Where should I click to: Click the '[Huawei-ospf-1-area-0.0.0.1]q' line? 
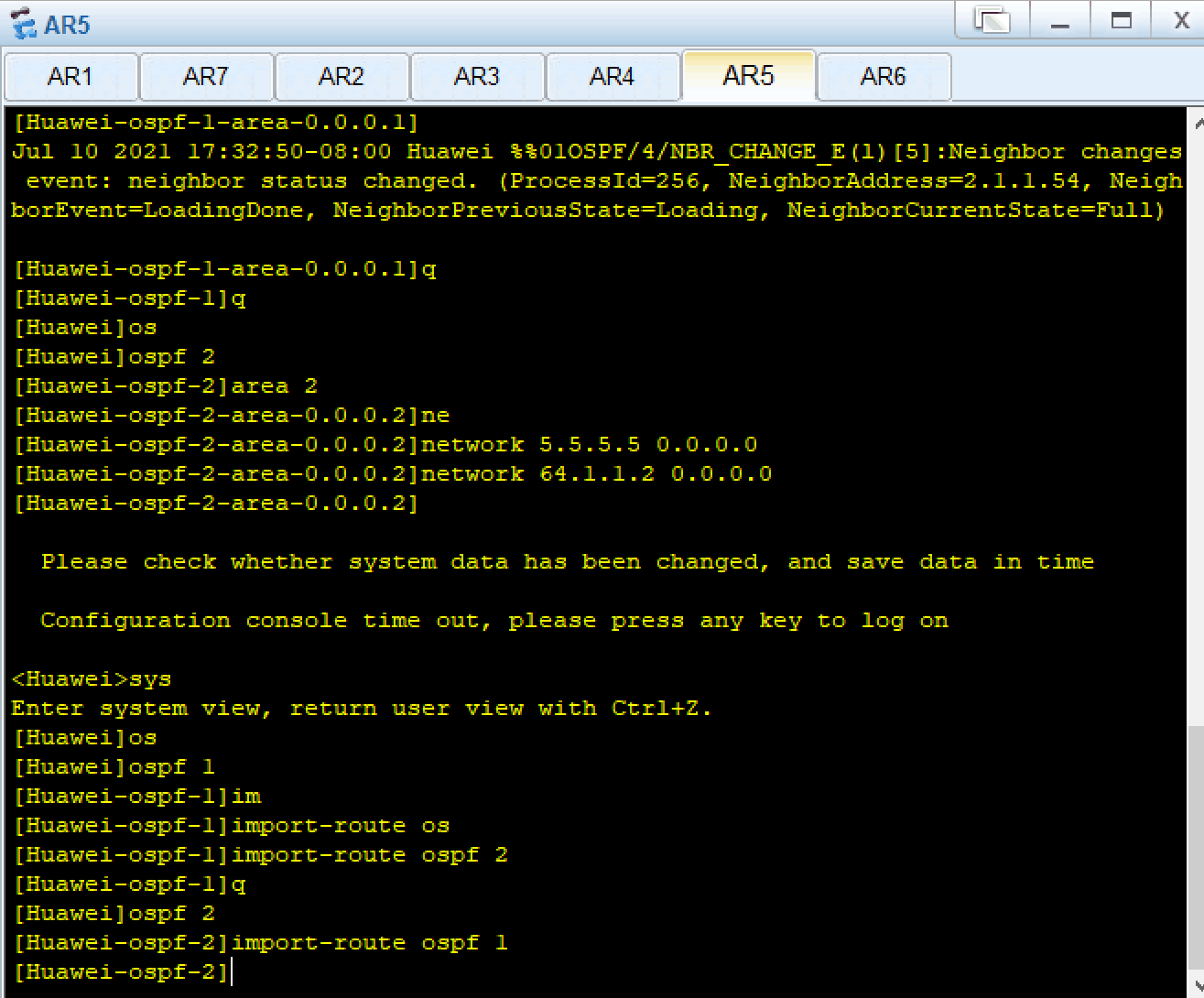point(224,268)
